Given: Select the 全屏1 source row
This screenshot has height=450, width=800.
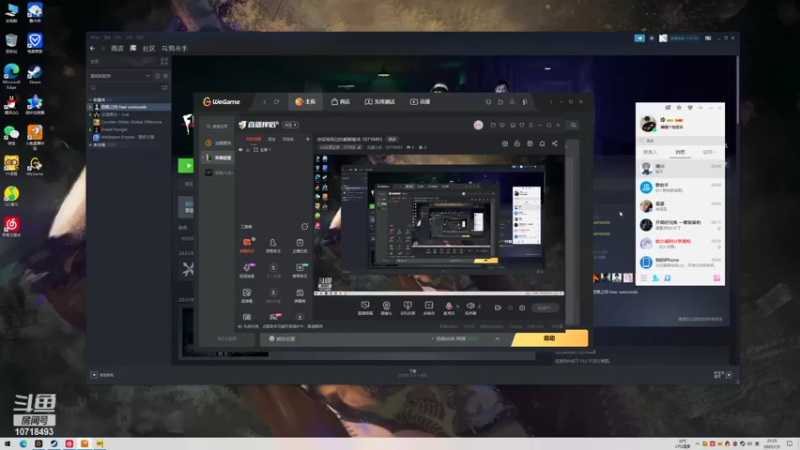Looking at the screenshot, I should (273, 150).
